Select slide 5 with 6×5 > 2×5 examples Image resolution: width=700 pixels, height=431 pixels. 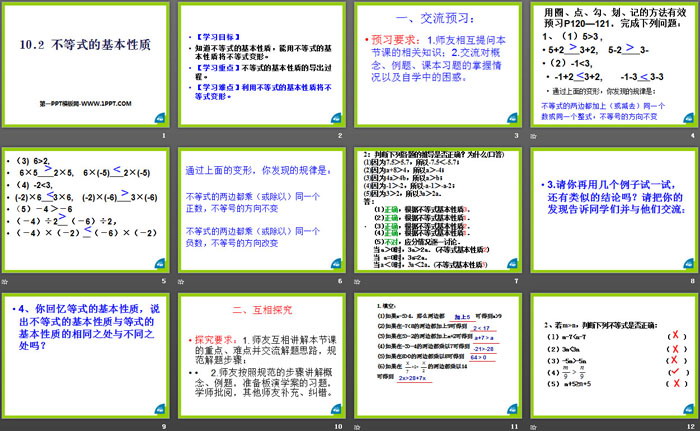85,210
